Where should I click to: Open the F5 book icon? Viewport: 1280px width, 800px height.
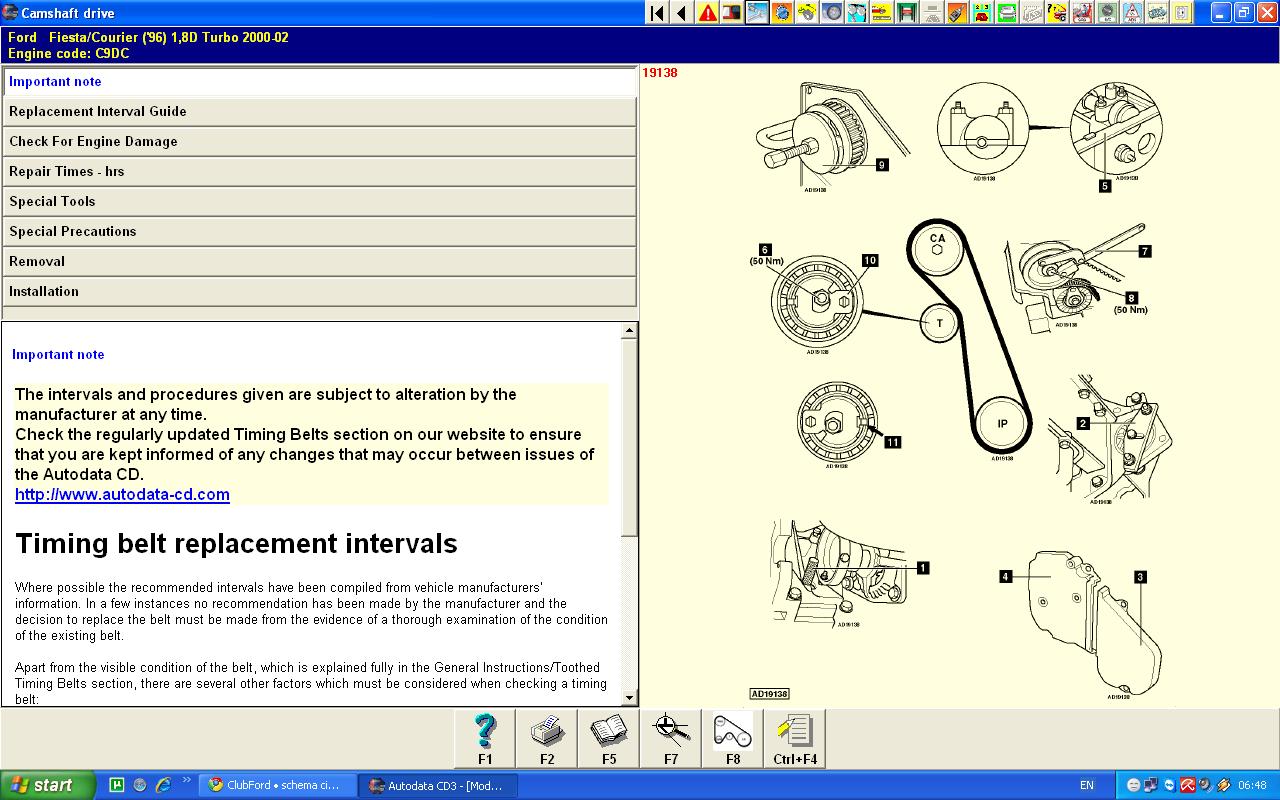pyautogui.click(x=609, y=739)
